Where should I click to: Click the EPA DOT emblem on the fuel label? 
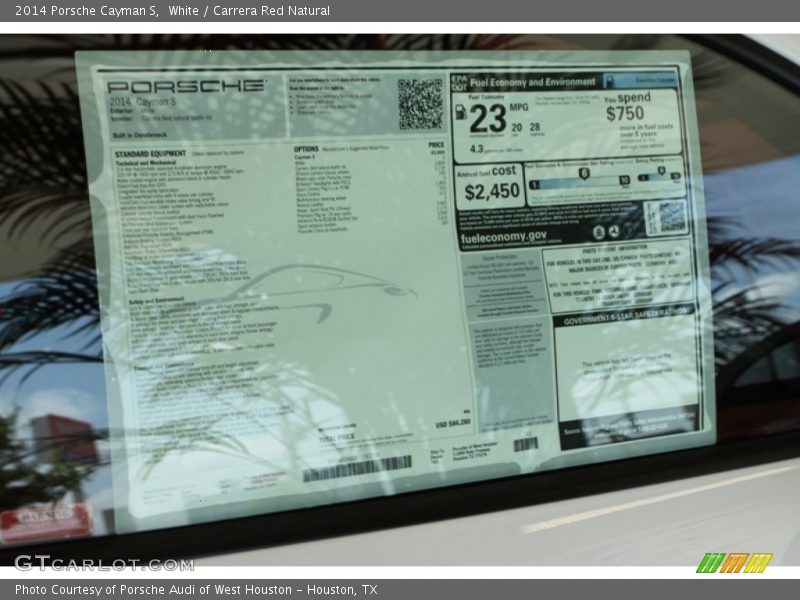pos(458,80)
